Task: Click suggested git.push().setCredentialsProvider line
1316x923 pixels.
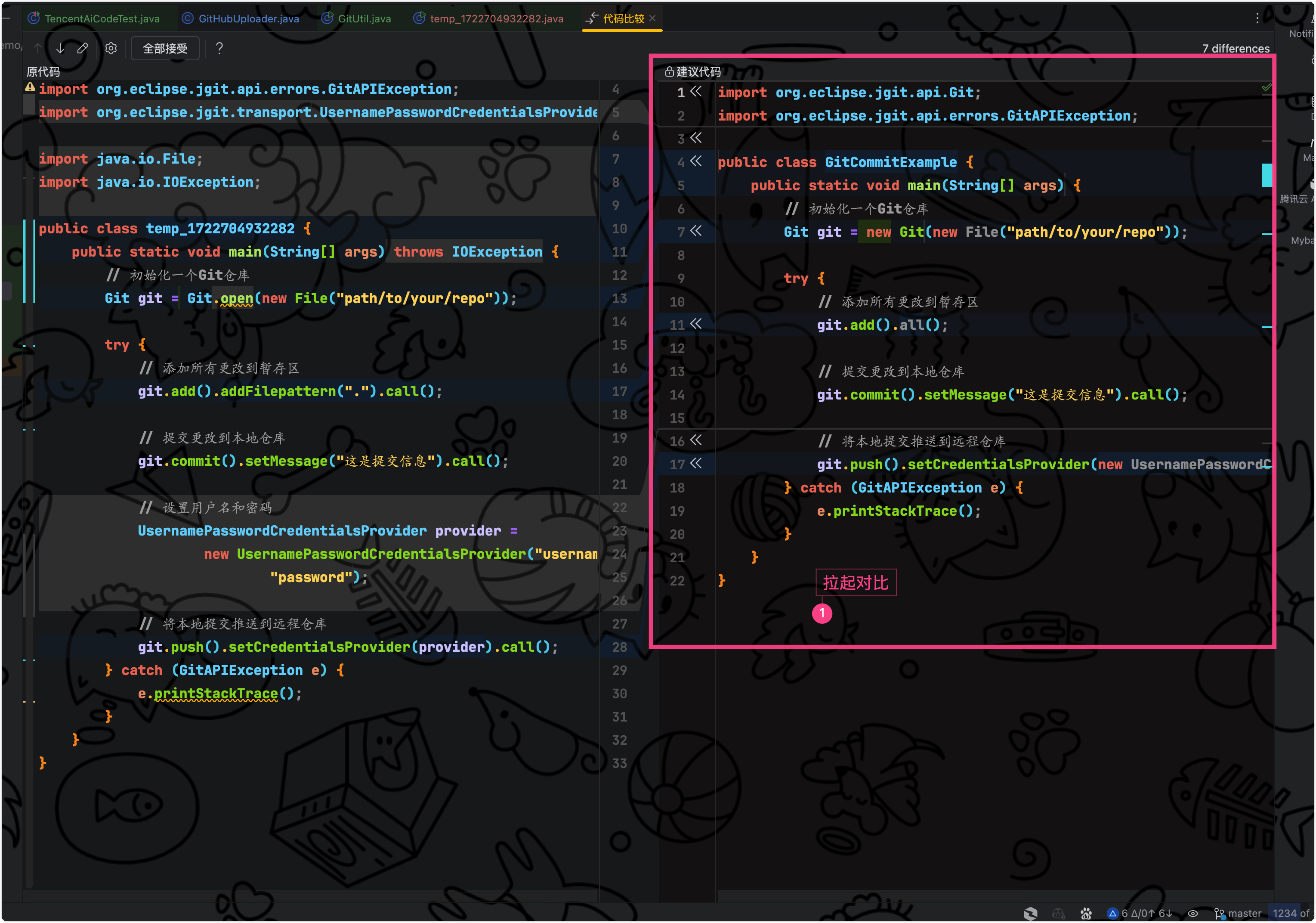Action: (x=1044, y=465)
